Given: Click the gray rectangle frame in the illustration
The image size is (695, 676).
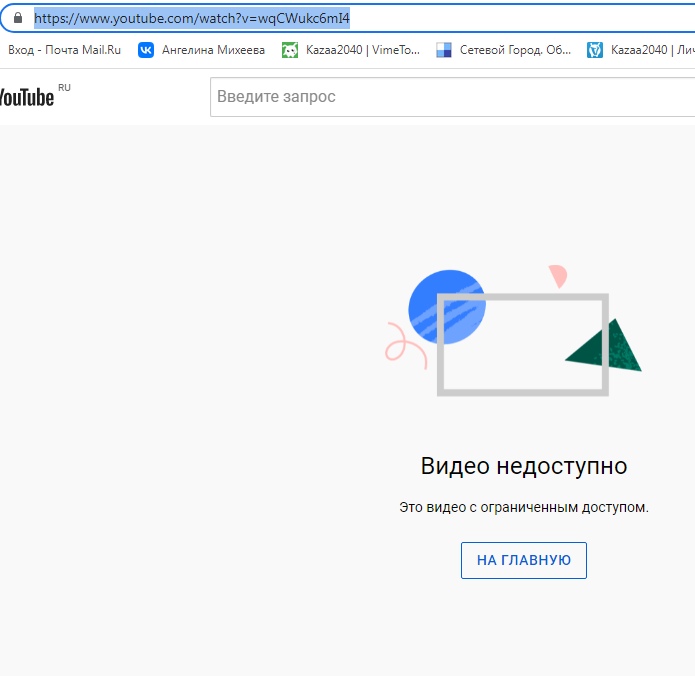Looking at the screenshot, I should click(522, 390).
